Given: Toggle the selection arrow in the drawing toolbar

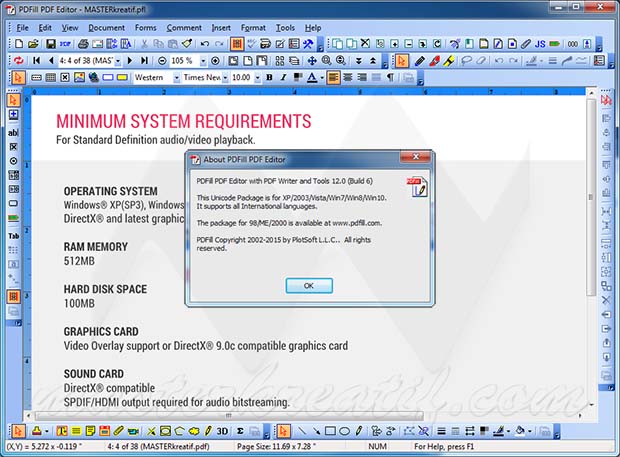Looking at the screenshot, I should 283,431.
